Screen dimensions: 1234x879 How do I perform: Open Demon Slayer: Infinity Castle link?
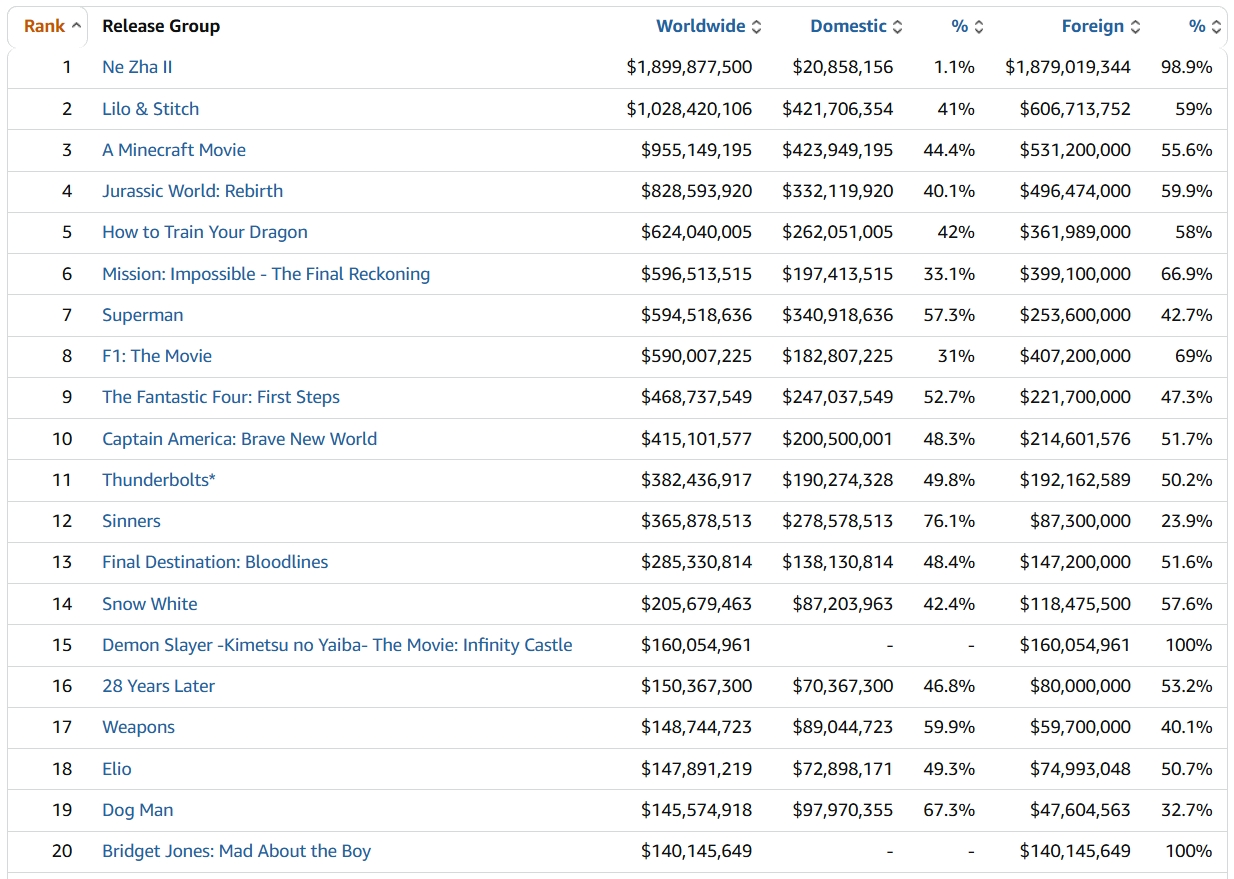click(337, 645)
